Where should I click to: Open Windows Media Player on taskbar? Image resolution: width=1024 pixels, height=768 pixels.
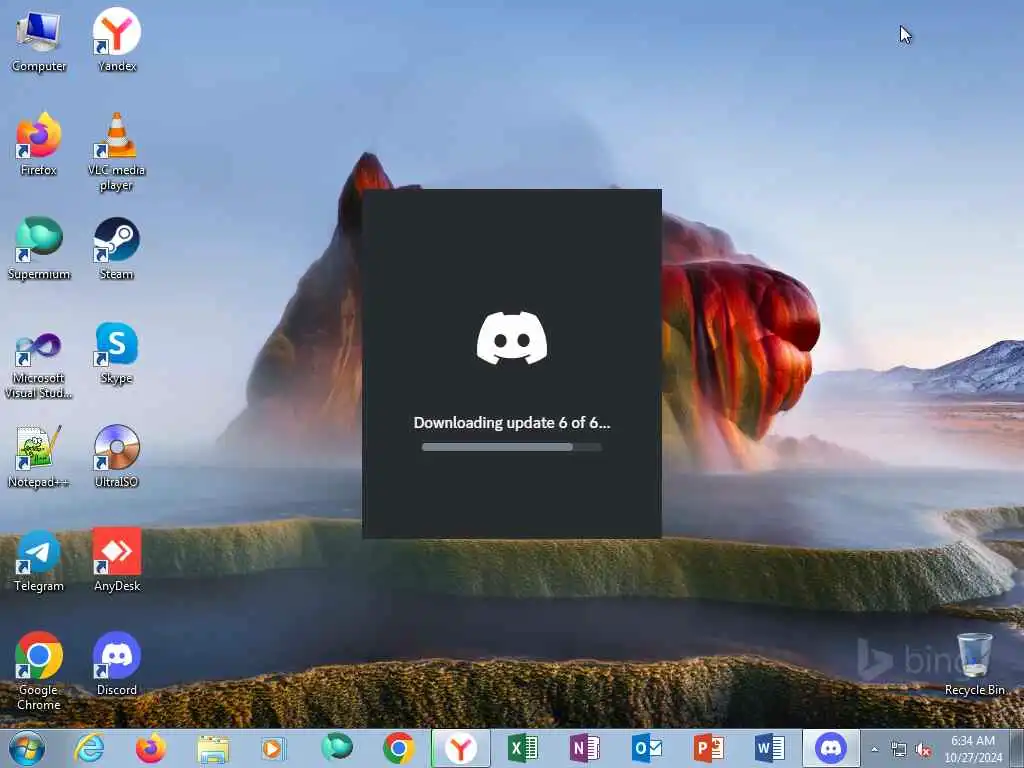tap(274, 748)
